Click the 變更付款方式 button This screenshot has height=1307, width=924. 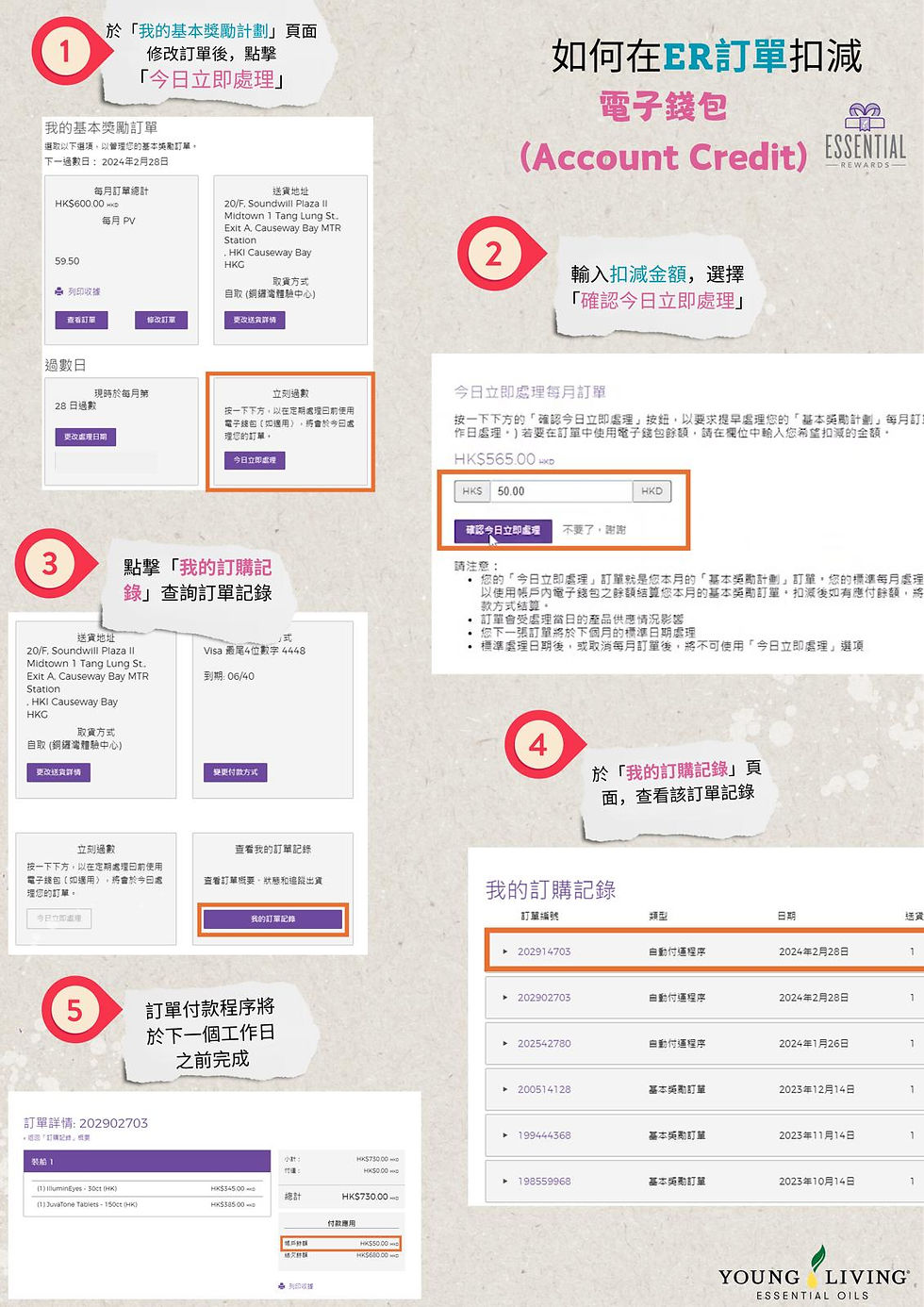(236, 772)
